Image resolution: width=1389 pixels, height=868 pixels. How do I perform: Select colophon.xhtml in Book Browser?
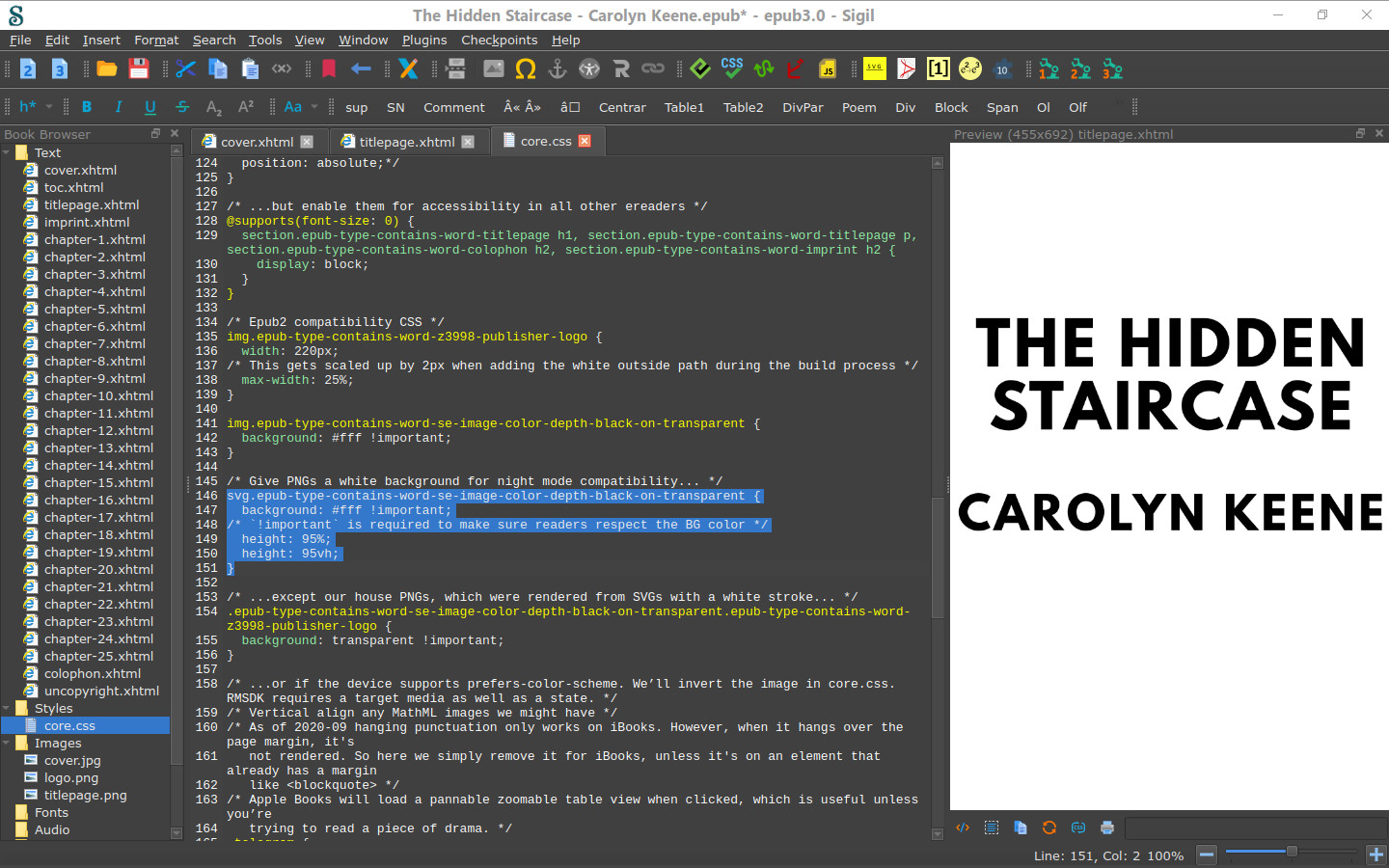coord(93,673)
